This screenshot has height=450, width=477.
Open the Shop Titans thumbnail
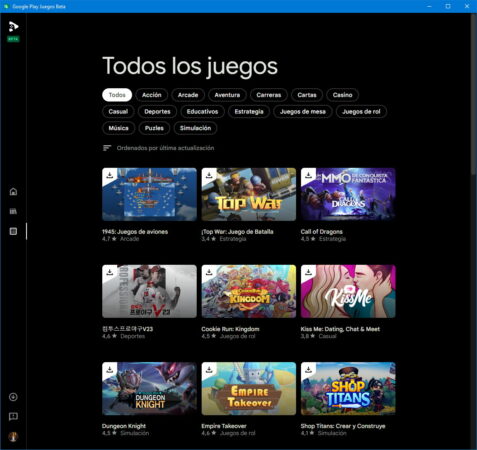point(348,389)
